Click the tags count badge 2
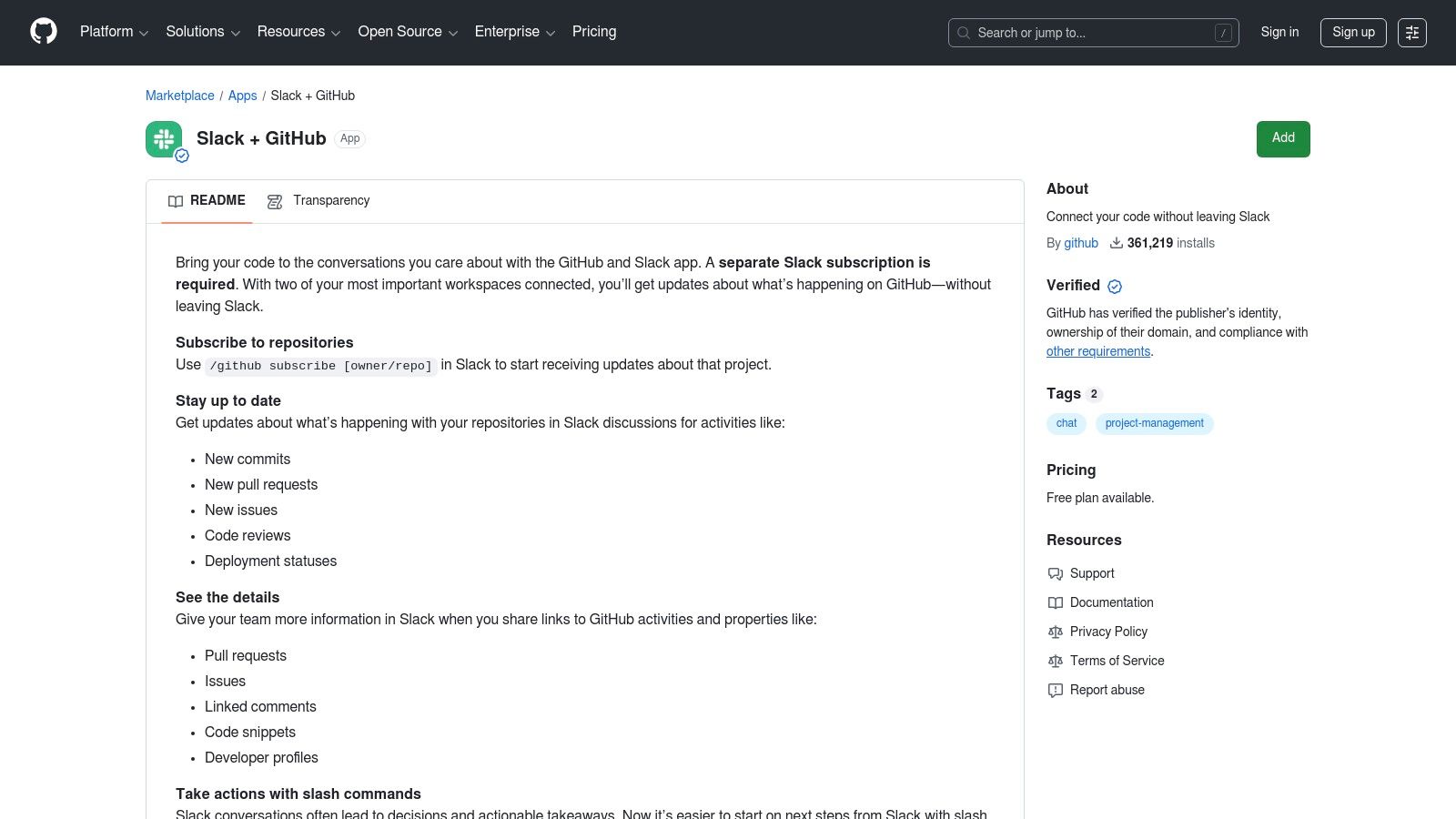1456x819 pixels. [1094, 394]
